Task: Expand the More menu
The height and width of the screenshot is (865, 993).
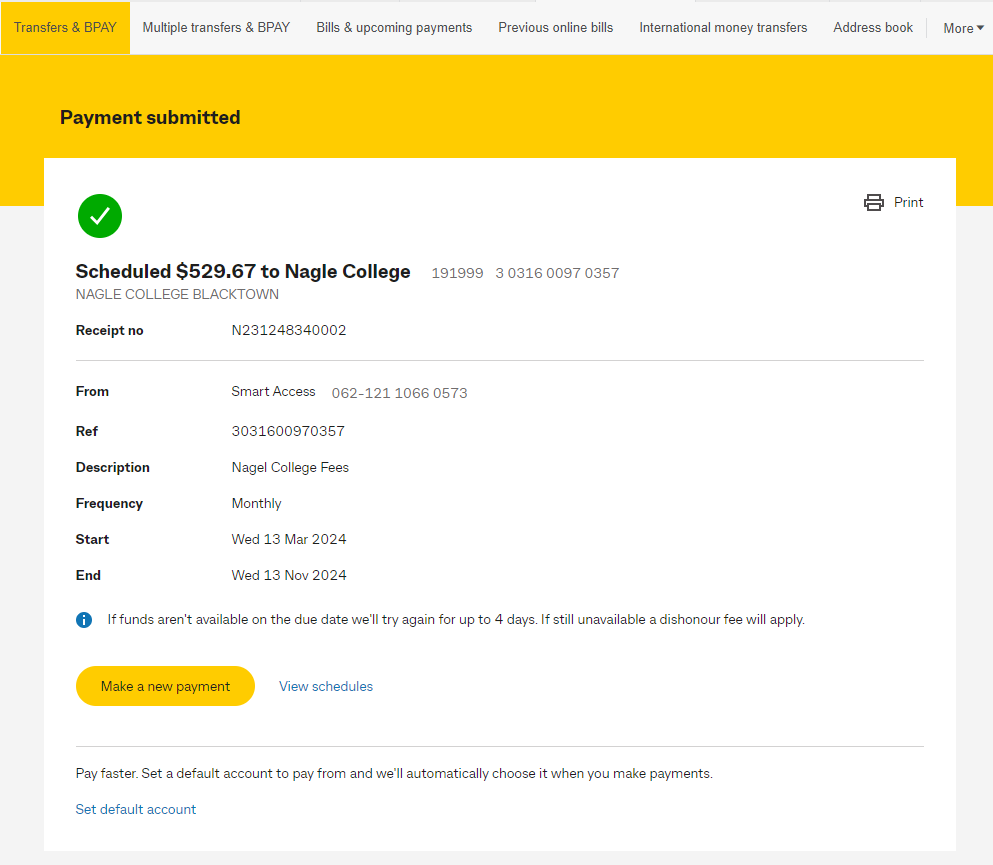Action: click(963, 28)
